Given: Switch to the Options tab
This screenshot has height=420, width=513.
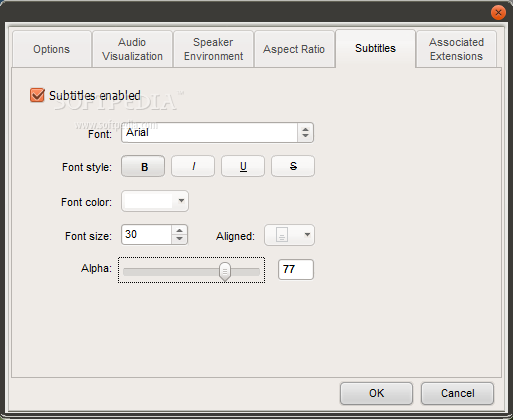Looking at the screenshot, I should [x=52, y=49].
